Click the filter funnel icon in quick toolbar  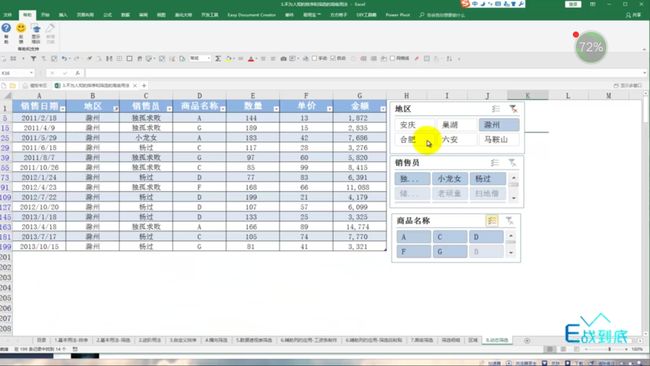pyautogui.click(x=34, y=59)
